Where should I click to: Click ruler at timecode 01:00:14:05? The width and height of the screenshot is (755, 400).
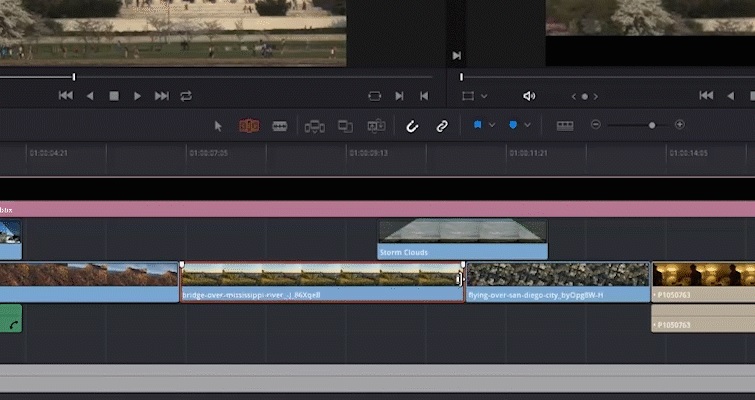689,153
